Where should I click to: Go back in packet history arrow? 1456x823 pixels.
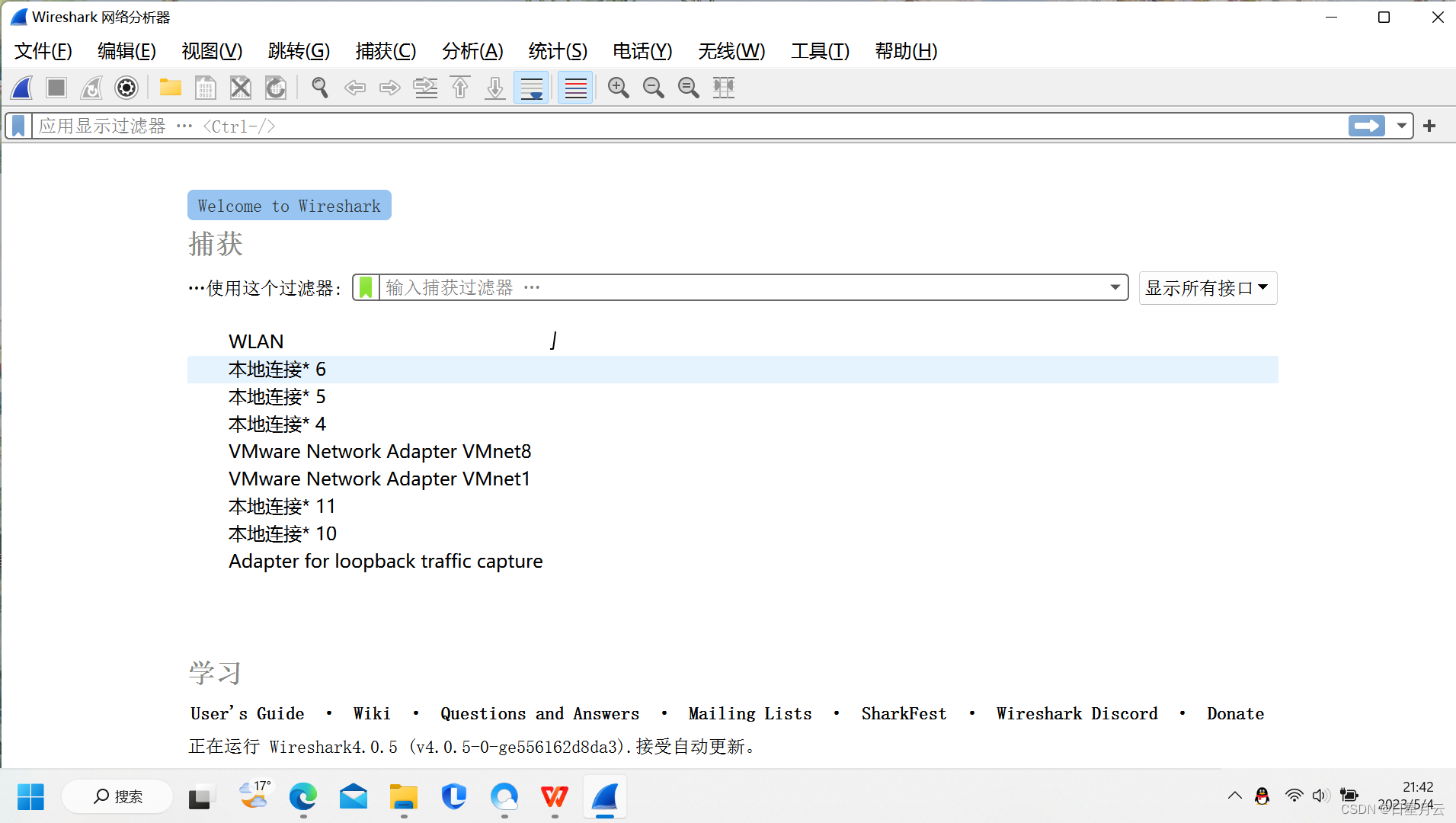[x=355, y=88]
